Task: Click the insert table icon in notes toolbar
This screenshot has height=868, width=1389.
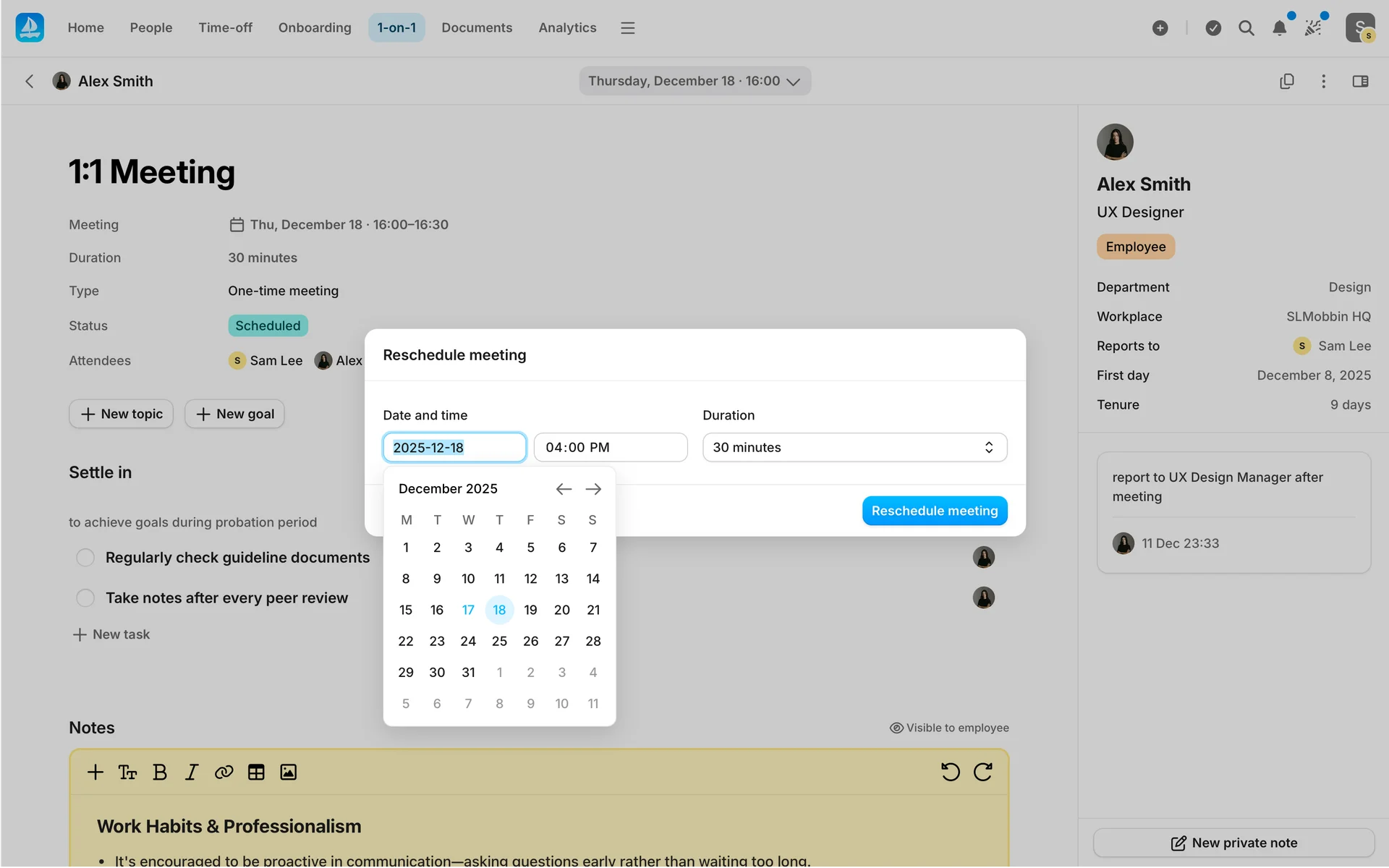Action: (256, 772)
